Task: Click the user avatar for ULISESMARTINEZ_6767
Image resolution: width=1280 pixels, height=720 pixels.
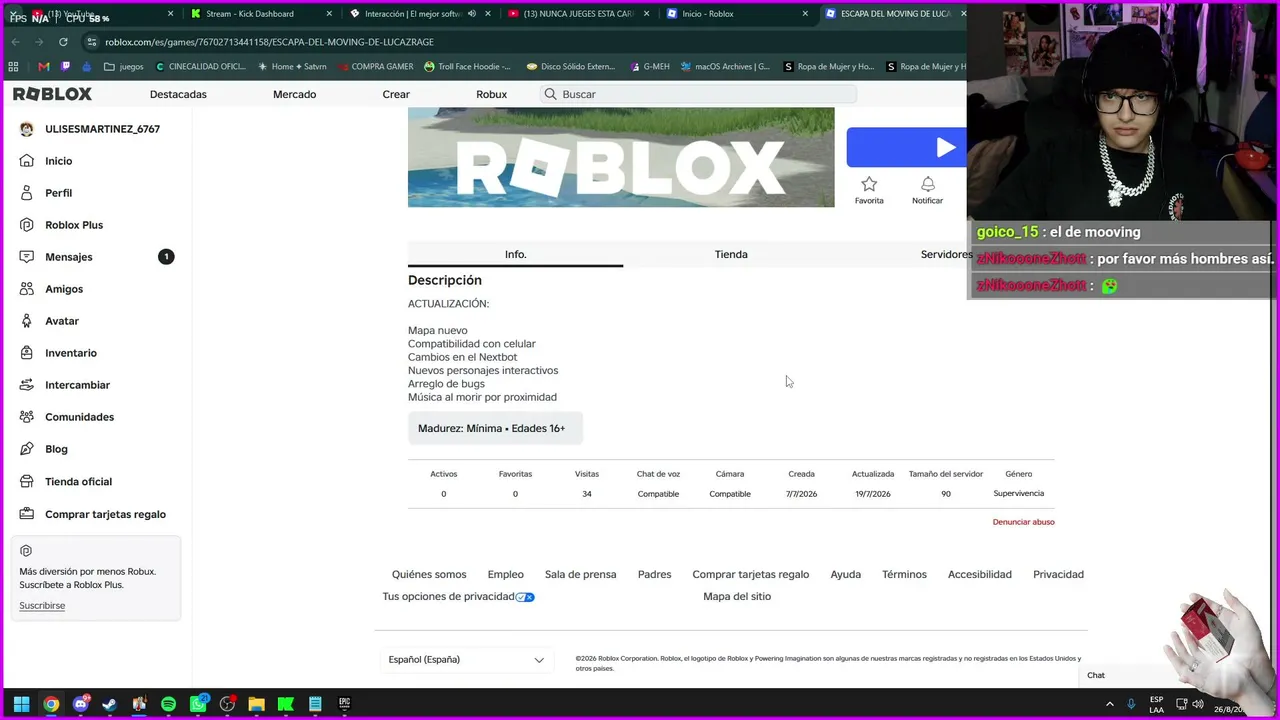Action: point(26,129)
